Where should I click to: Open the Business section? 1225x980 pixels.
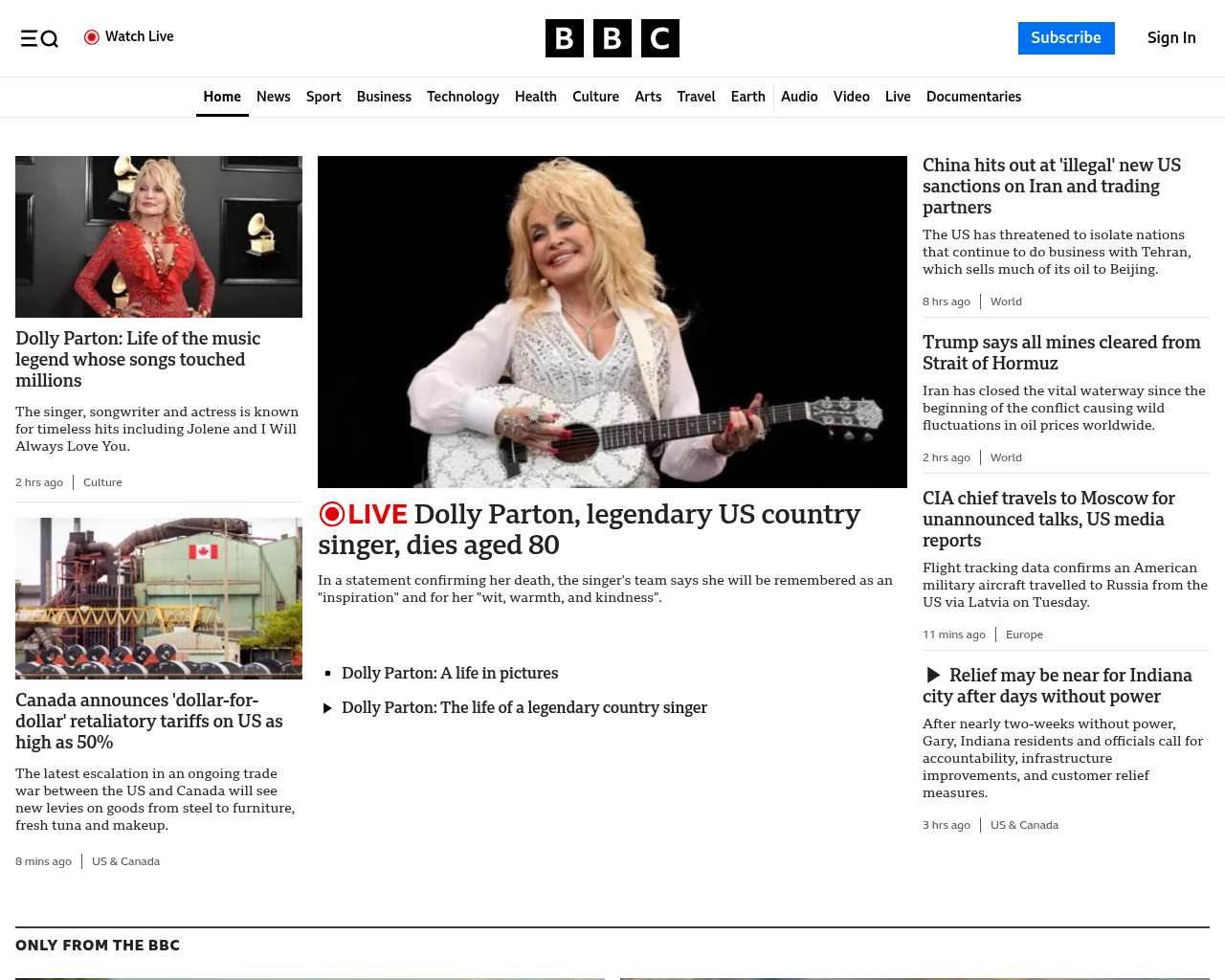click(384, 97)
